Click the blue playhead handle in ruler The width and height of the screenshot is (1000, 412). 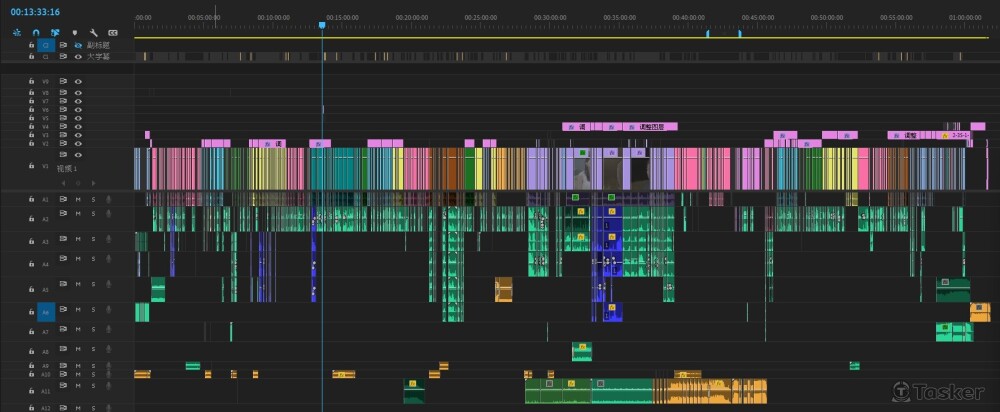pyautogui.click(x=322, y=25)
